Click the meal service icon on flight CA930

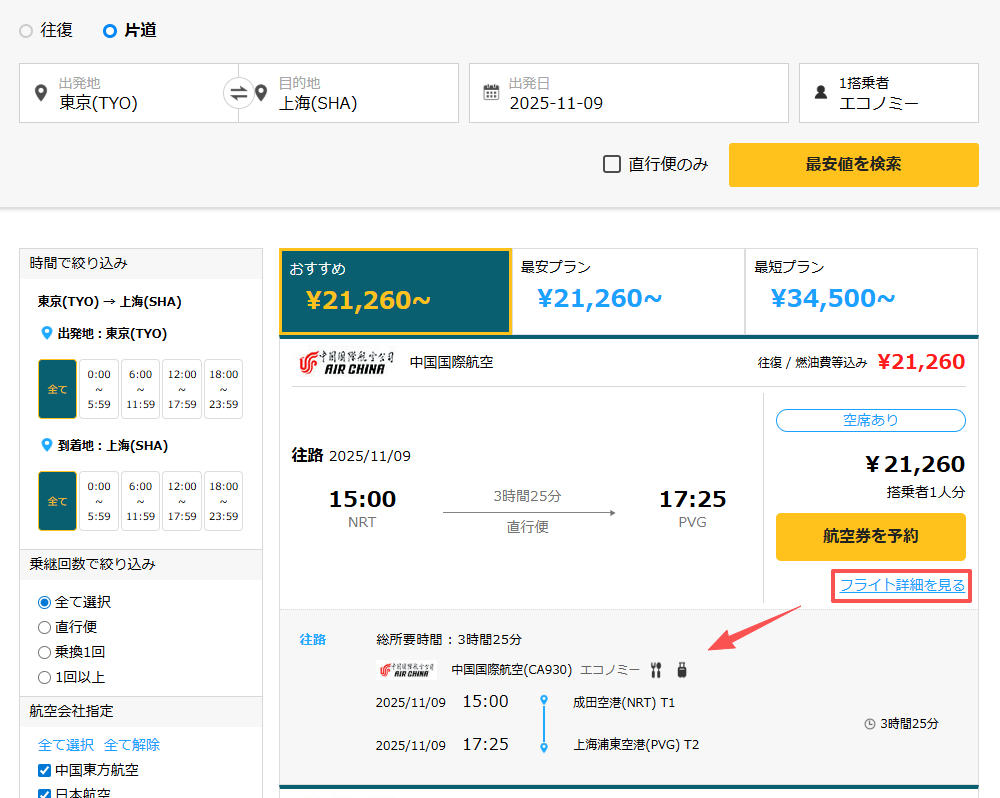tap(656, 670)
